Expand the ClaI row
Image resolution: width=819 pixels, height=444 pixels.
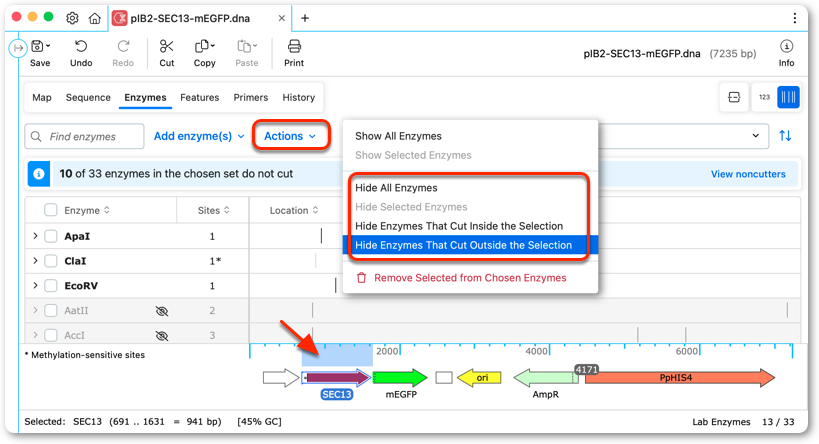[35, 261]
